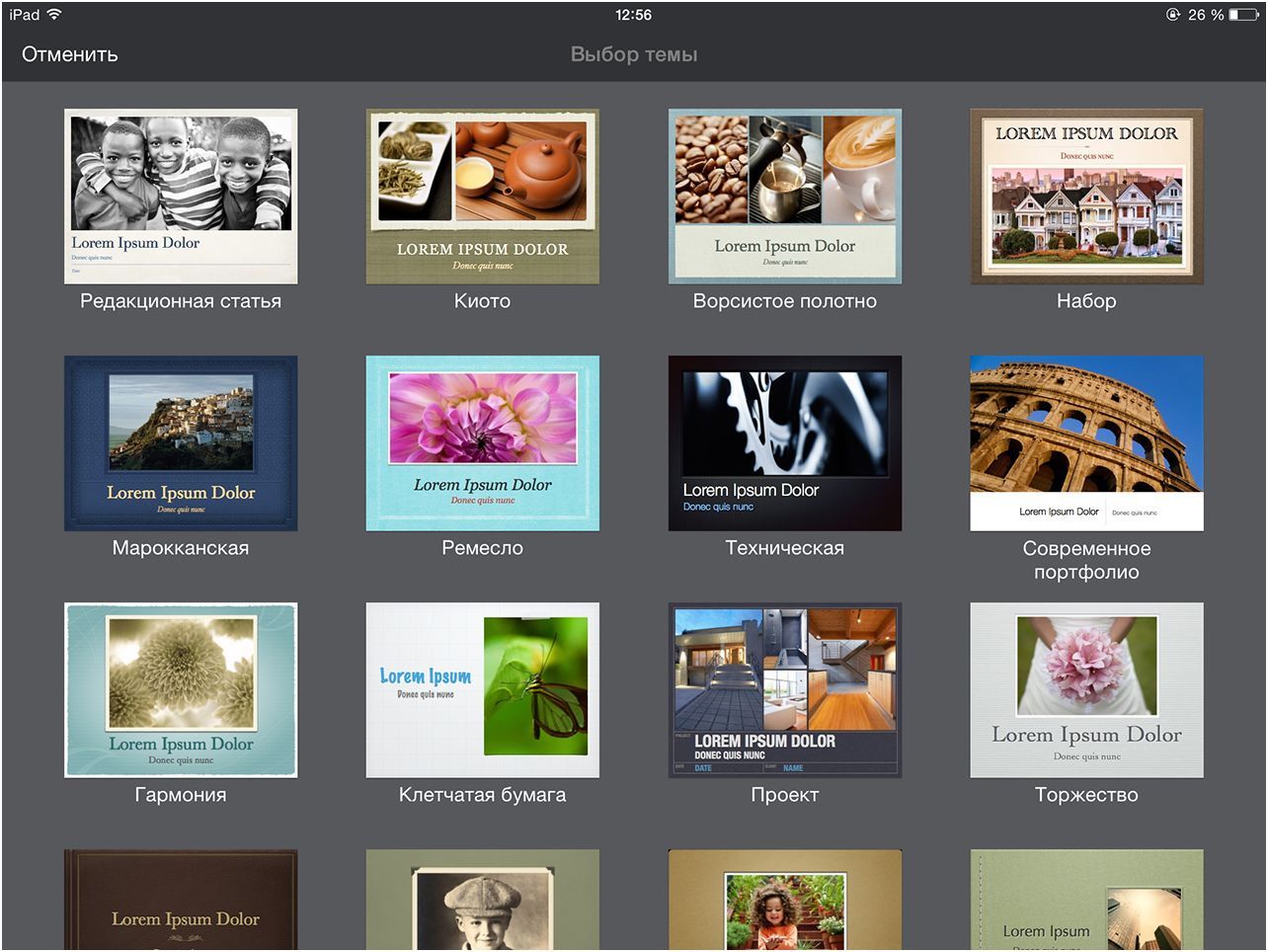This screenshot has width=1268, height=952.
Task: Choose the Киото tea theme
Action: [482, 197]
